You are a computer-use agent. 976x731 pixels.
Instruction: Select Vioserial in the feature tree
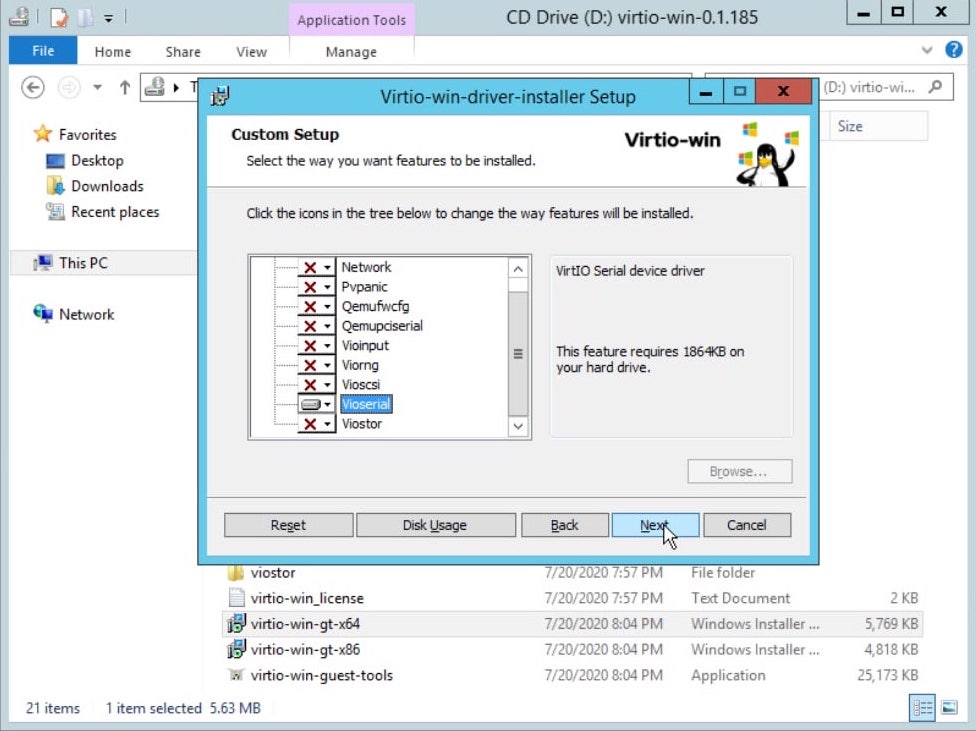pyautogui.click(x=366, y=405)
